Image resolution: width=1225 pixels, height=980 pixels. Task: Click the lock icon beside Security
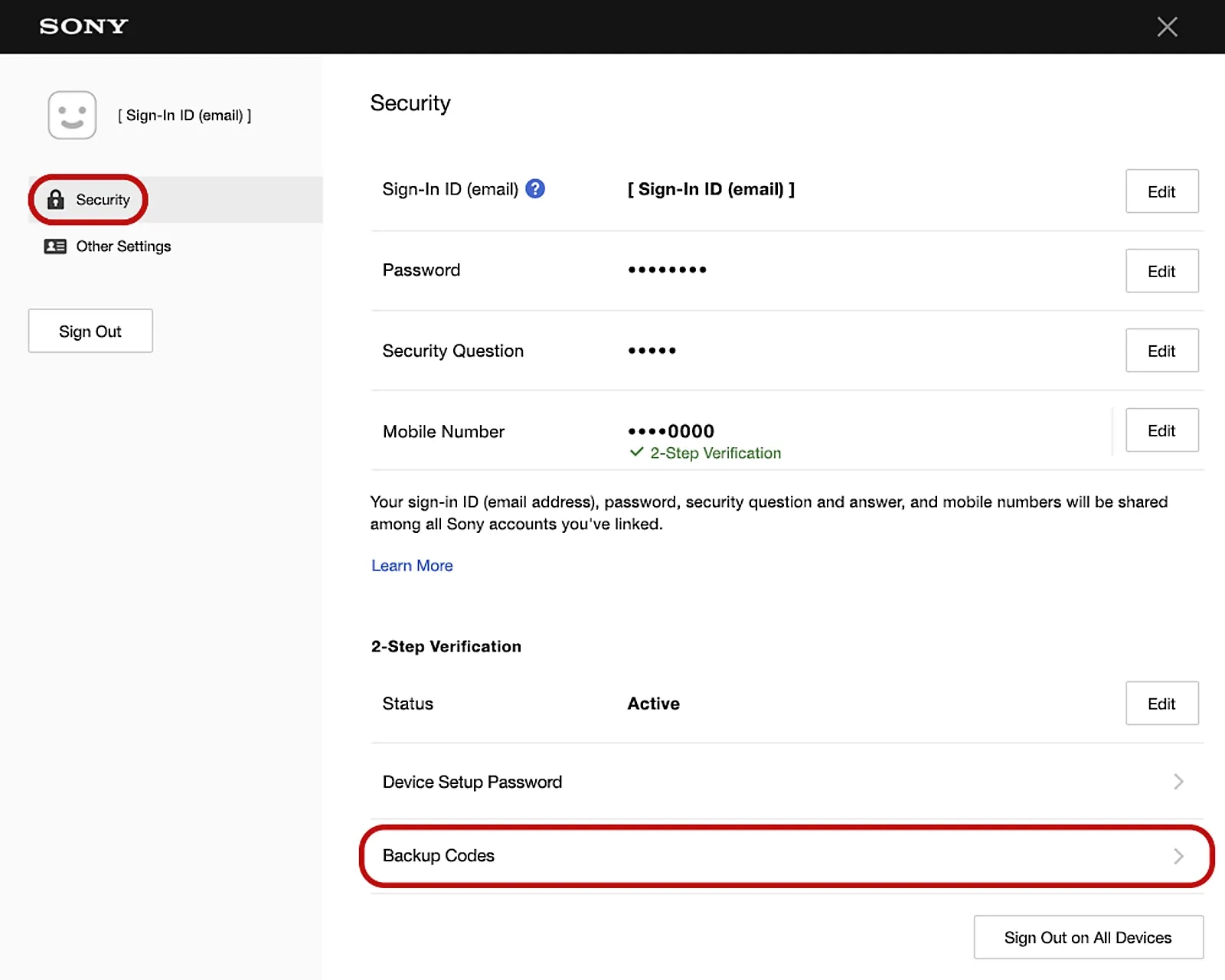[56, 200]
